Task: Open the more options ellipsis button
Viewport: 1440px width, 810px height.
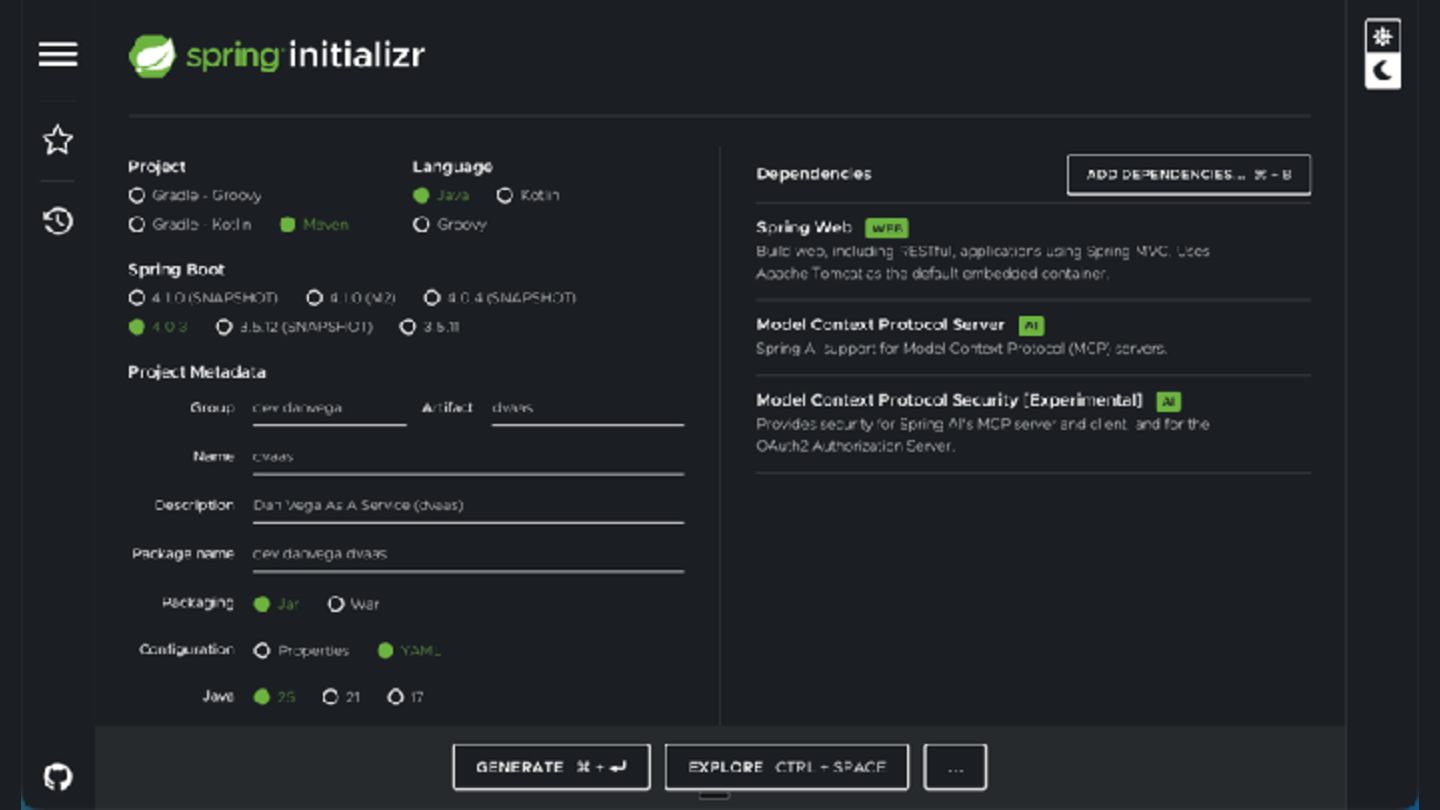Action: 955,767
